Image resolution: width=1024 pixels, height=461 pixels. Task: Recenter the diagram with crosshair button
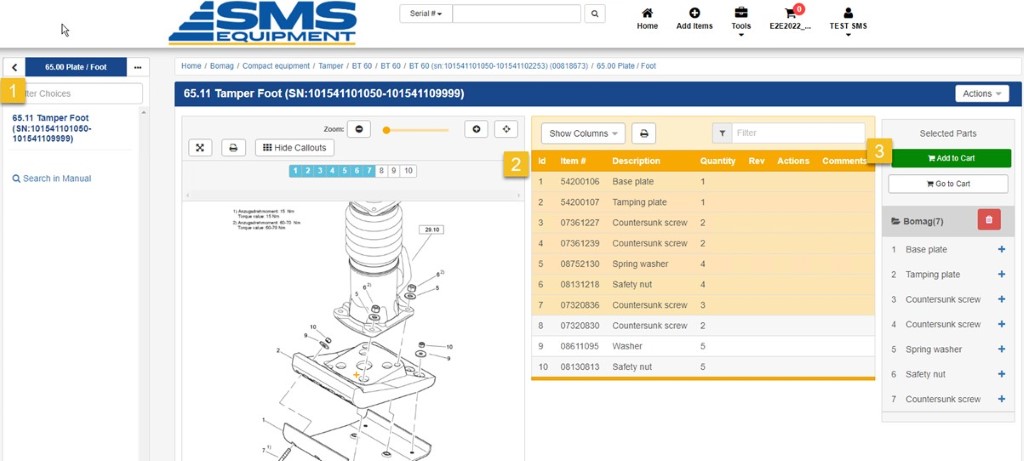pos(506,129)
